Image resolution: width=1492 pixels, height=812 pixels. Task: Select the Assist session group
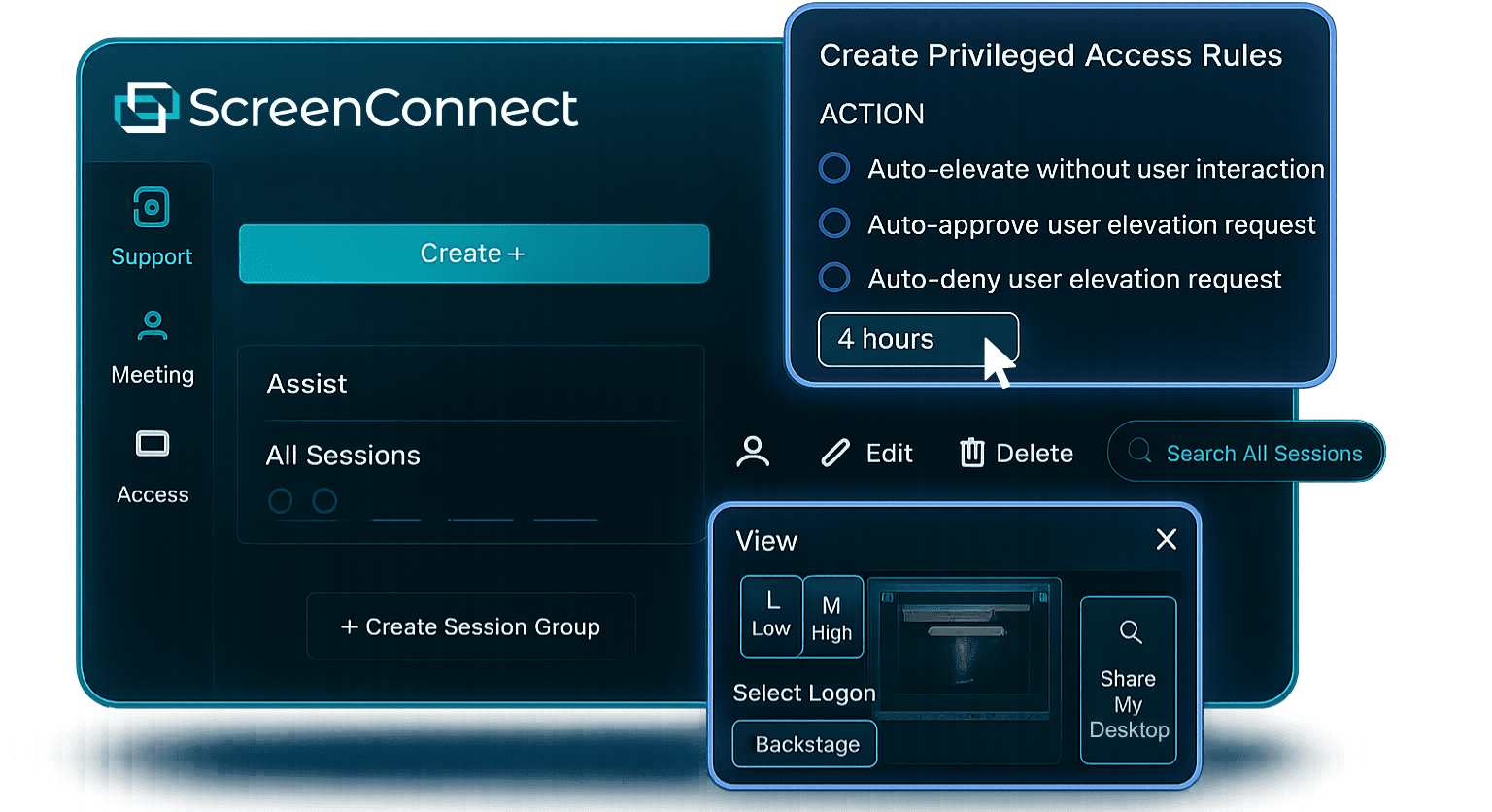(307, 385)
